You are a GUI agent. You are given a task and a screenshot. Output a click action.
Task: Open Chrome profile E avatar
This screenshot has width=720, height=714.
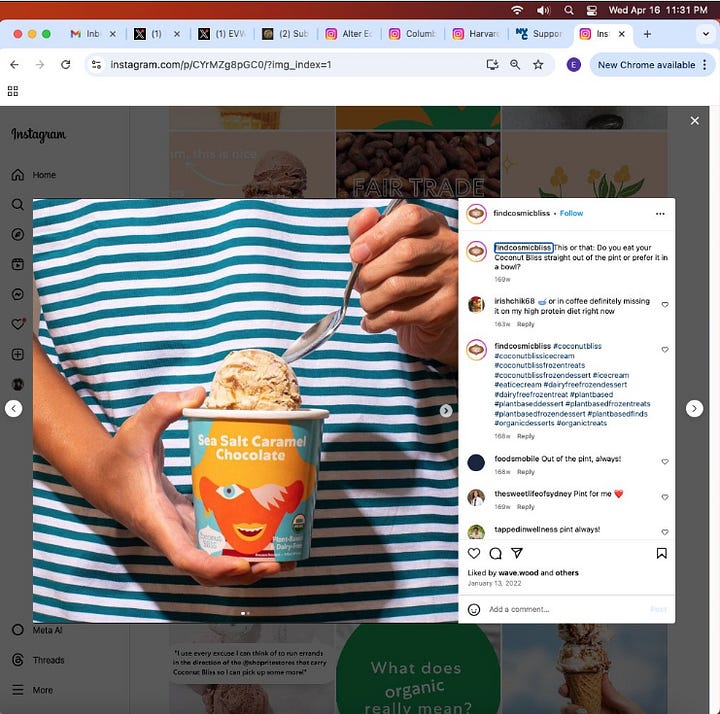click(574, 65)
